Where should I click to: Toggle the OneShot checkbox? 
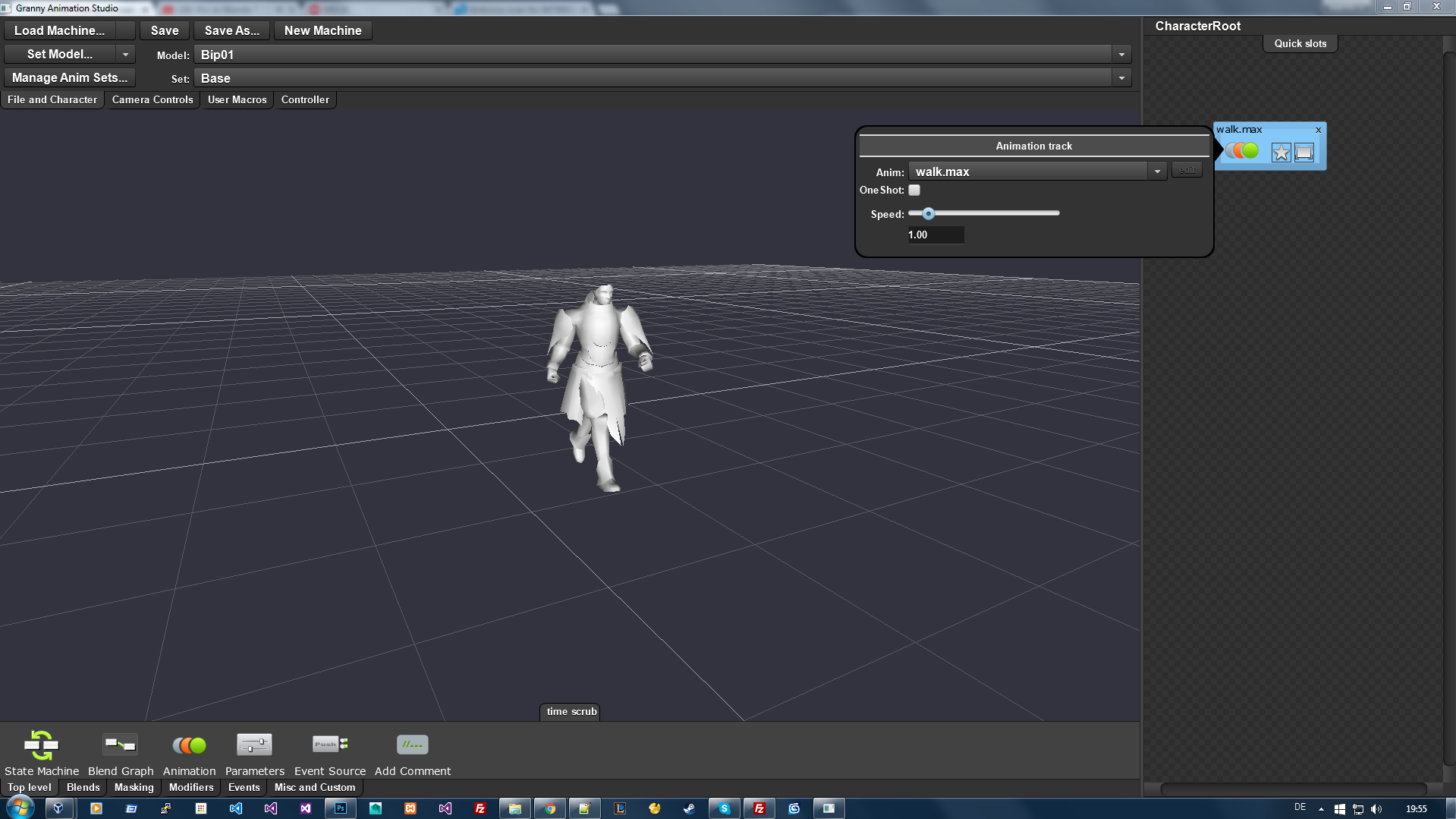tap(914, 191)
